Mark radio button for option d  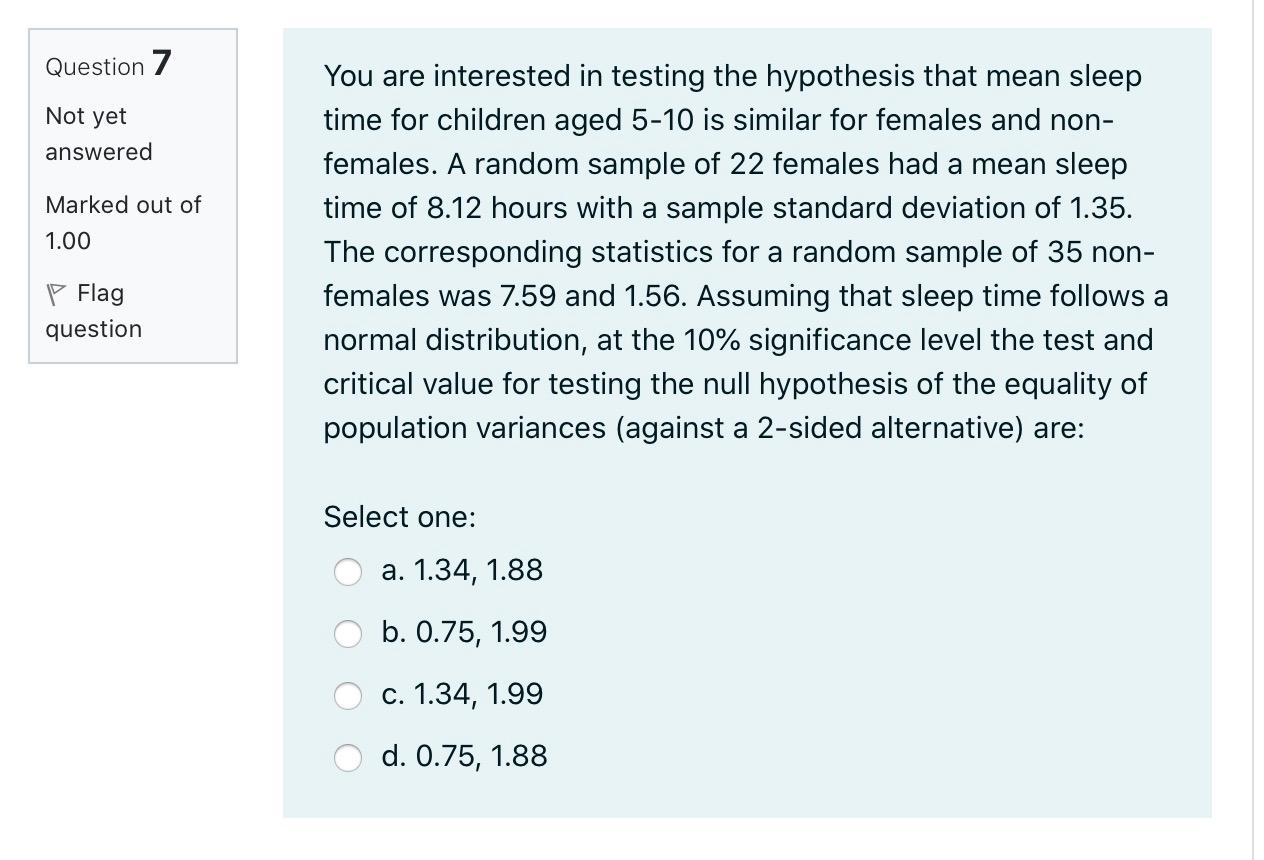click(348, 757)
